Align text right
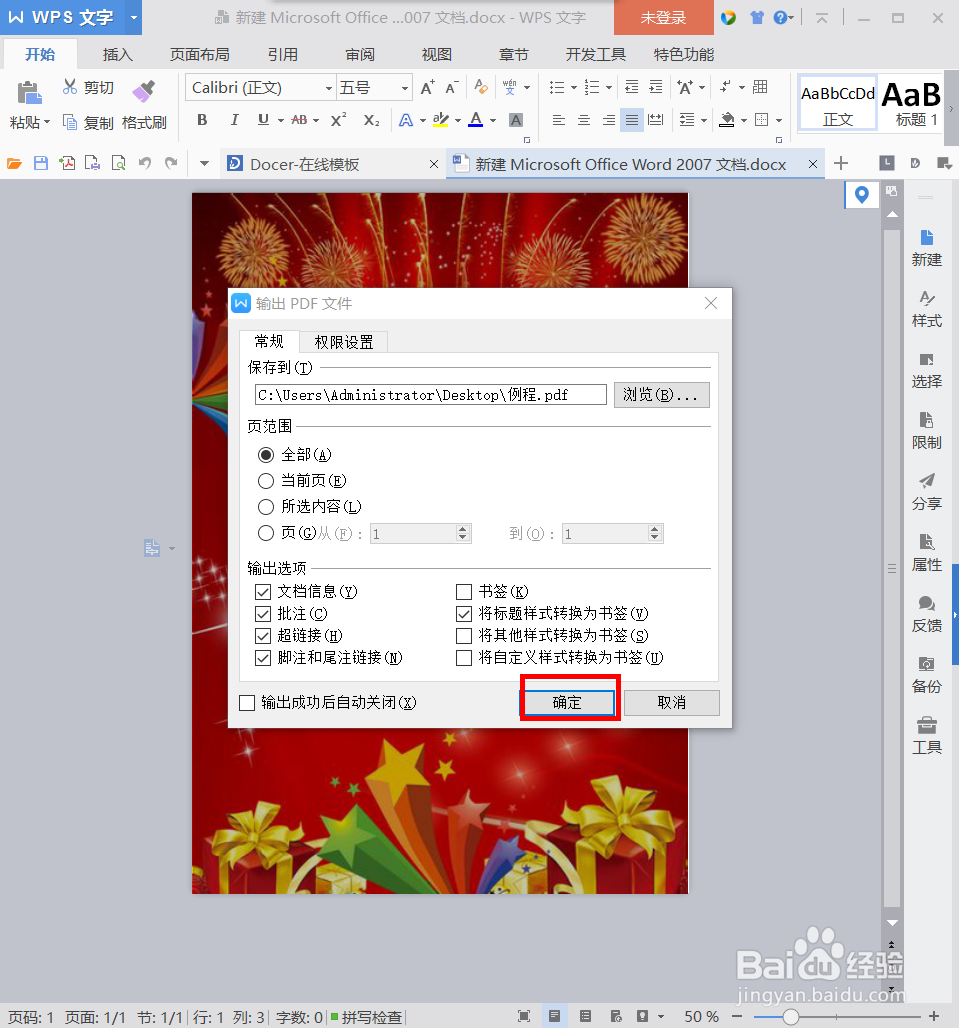This screenshot has width=959, height=1028. pyautogui.click(x=608, y=120)
